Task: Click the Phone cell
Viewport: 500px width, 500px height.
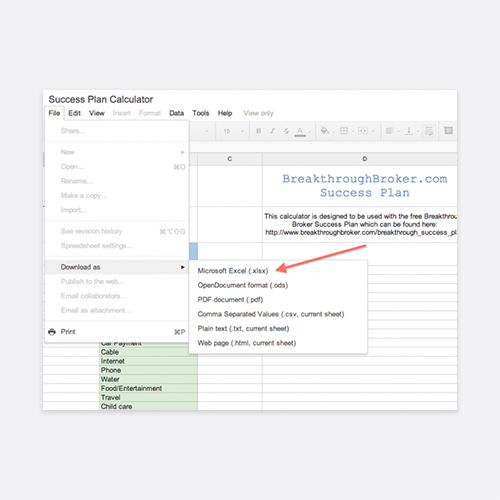Action: point(148,370)
